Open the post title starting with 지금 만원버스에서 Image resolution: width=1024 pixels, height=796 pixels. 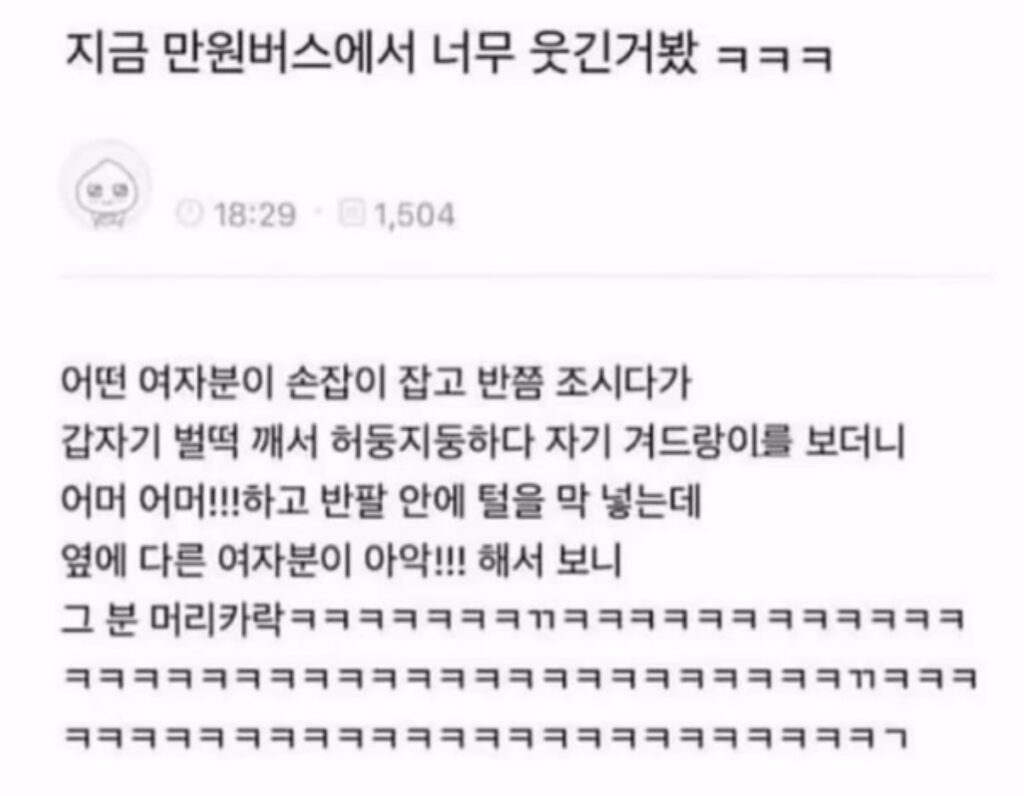point(449,52)
